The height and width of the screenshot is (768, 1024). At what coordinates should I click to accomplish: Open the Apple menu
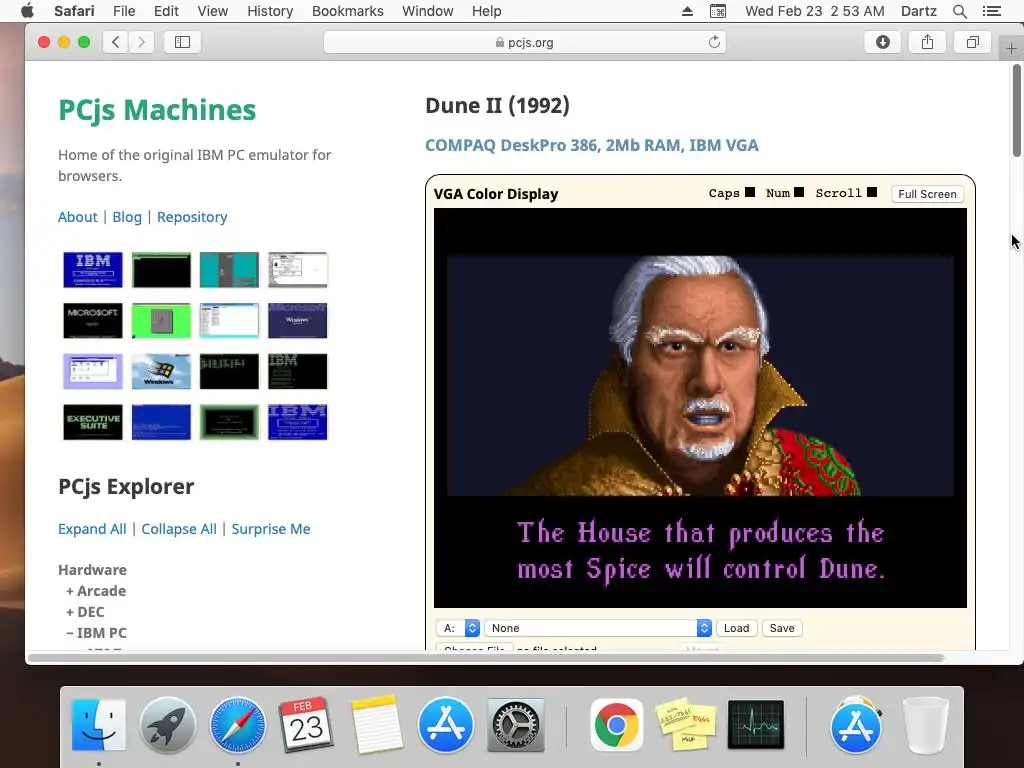(x=27, y=11)
